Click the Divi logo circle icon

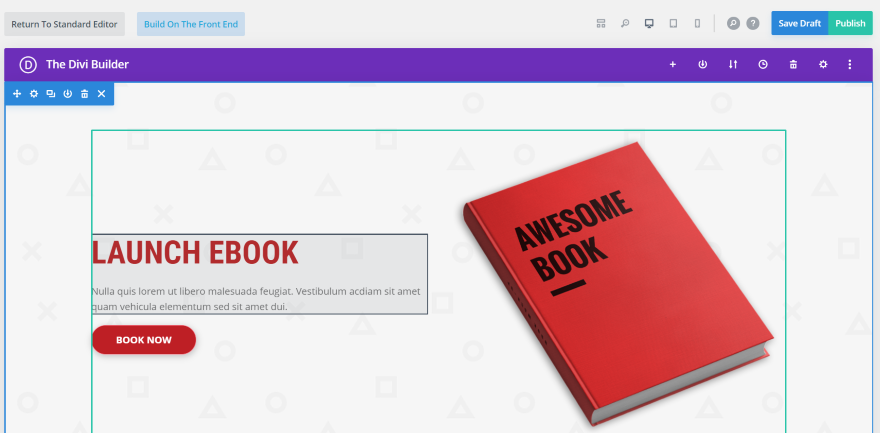tap(28, 65)
